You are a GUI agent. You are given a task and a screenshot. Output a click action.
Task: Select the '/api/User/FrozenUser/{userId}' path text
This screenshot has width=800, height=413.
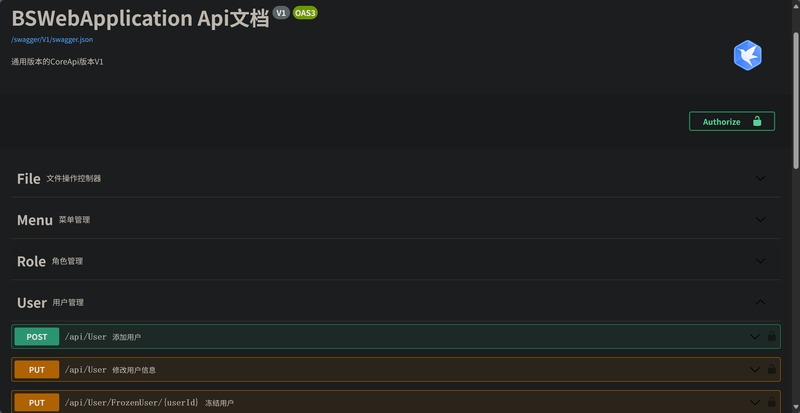[131, 403]
